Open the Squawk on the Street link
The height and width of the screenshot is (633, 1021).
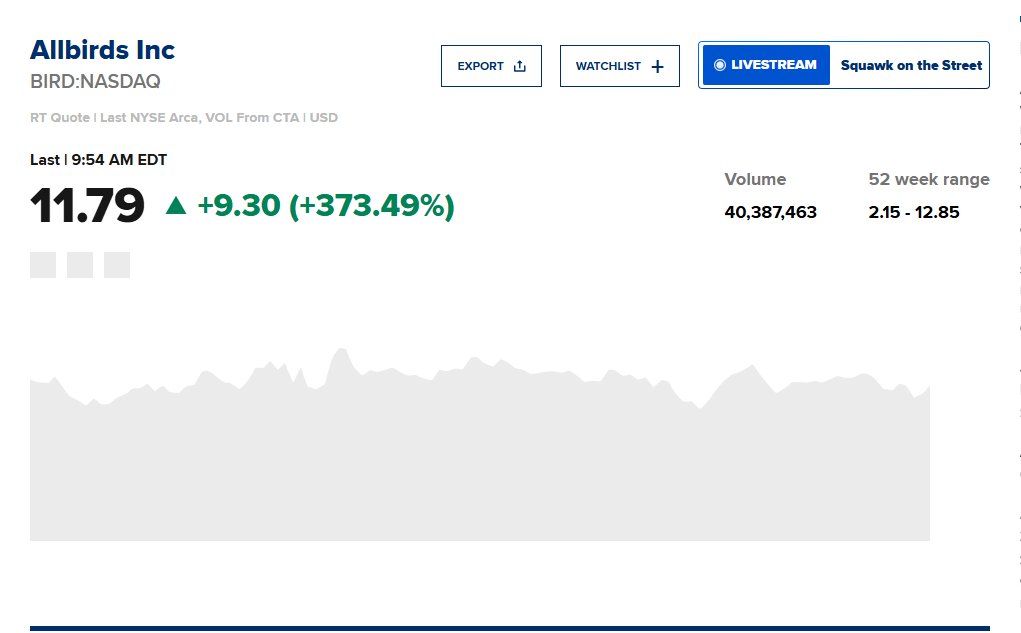911,65
